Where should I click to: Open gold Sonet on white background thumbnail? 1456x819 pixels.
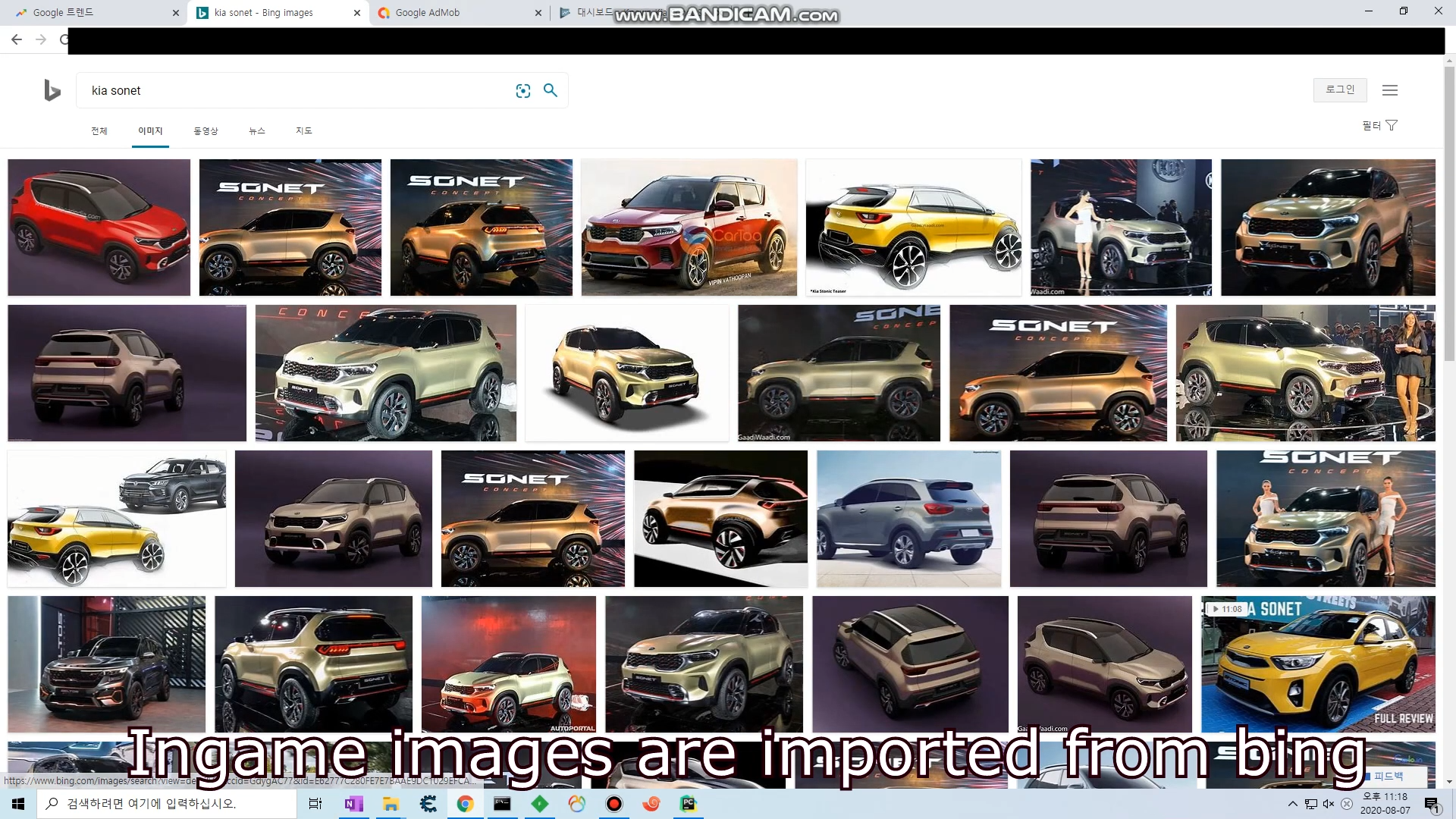tap(626, 373)
